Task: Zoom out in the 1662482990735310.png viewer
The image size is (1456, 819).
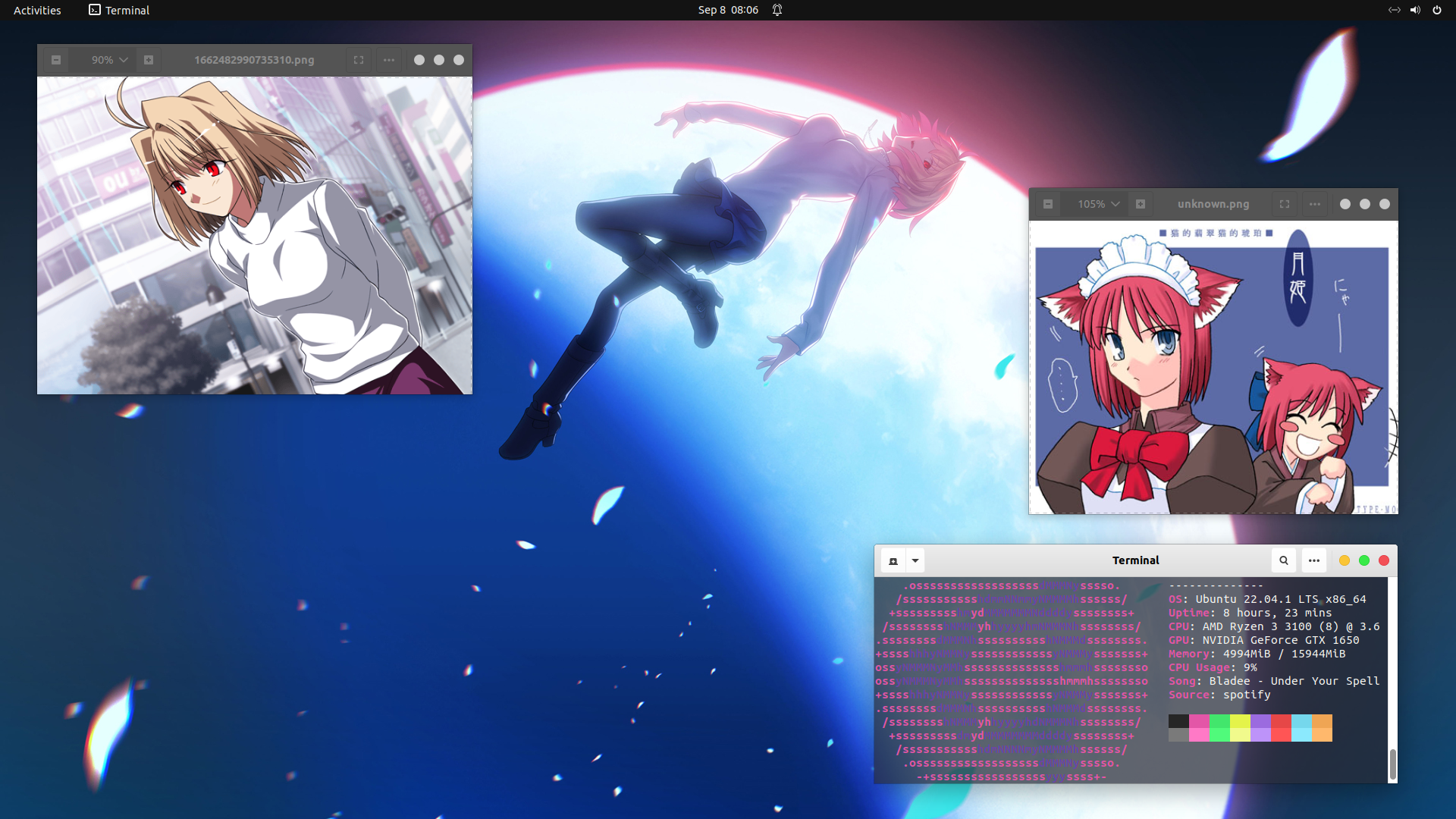Action: pyautogui.click(x=56, y=60)
